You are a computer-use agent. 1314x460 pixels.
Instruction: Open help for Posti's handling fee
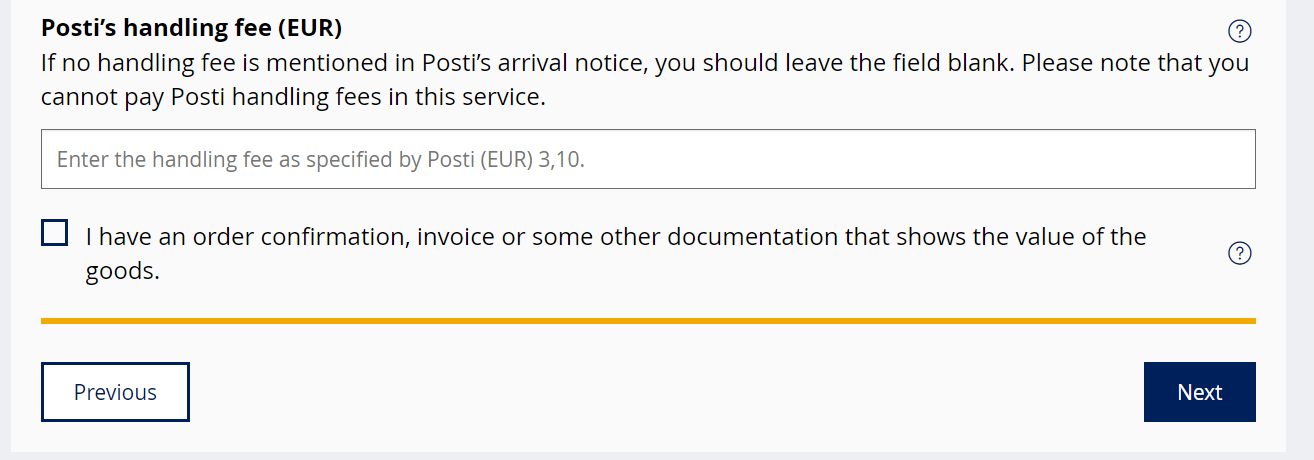click(1239, 31)
